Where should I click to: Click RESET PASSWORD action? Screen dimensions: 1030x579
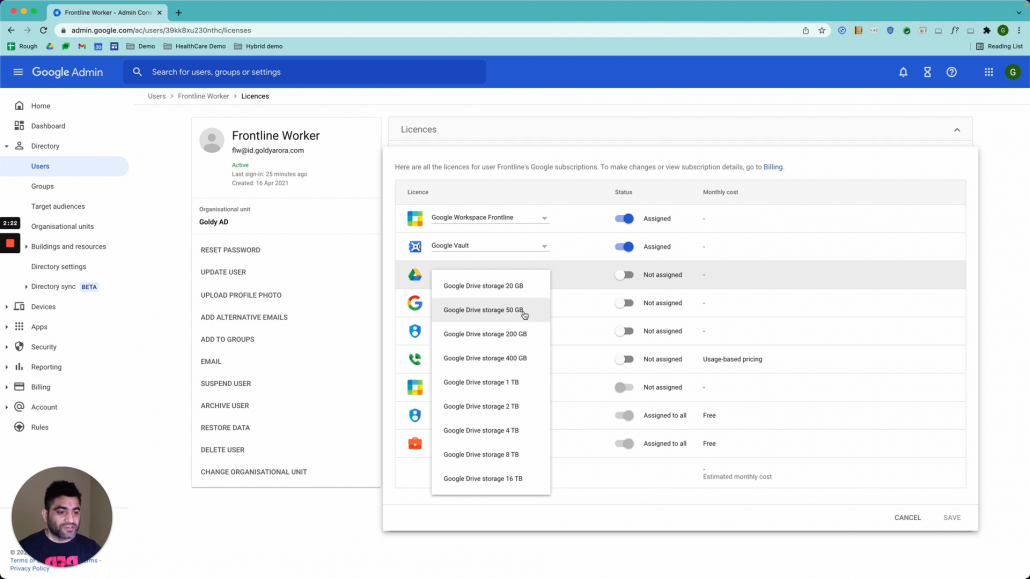[x=231, y=250]
